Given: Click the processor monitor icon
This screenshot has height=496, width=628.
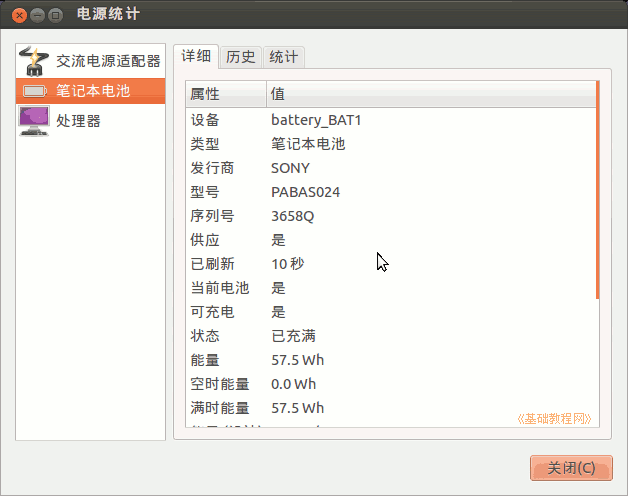Looking at the screenshot, I should (x=34, y=121).
